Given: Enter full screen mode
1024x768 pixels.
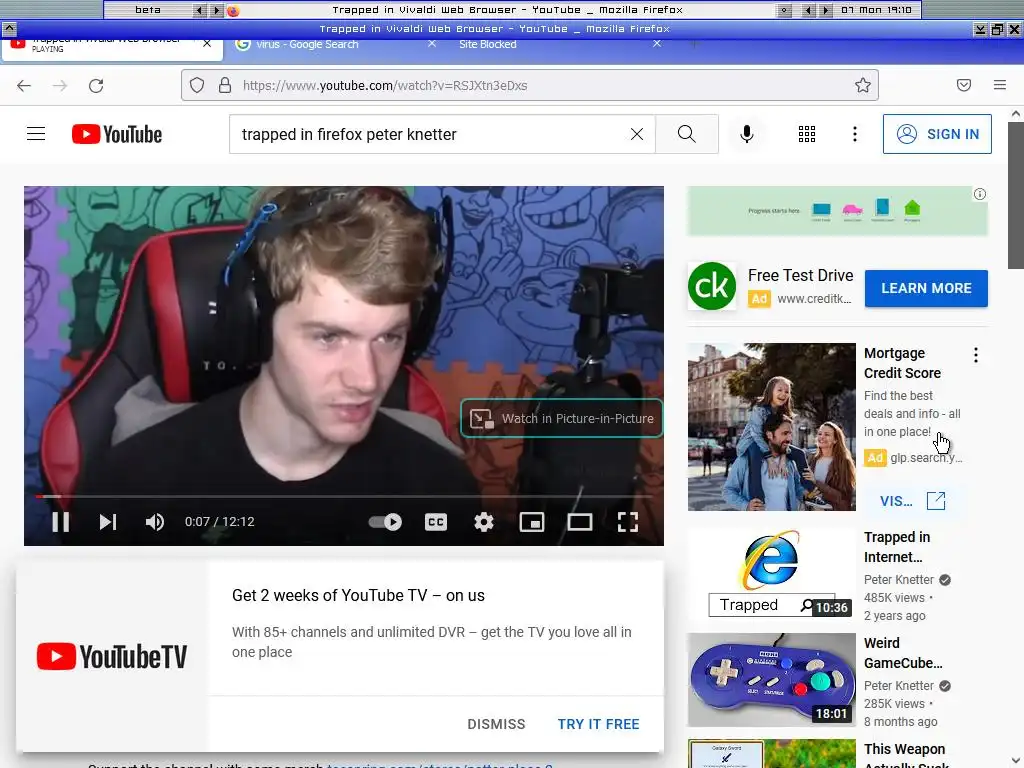Looking at the screenshot, I should [x=628, y=522].
